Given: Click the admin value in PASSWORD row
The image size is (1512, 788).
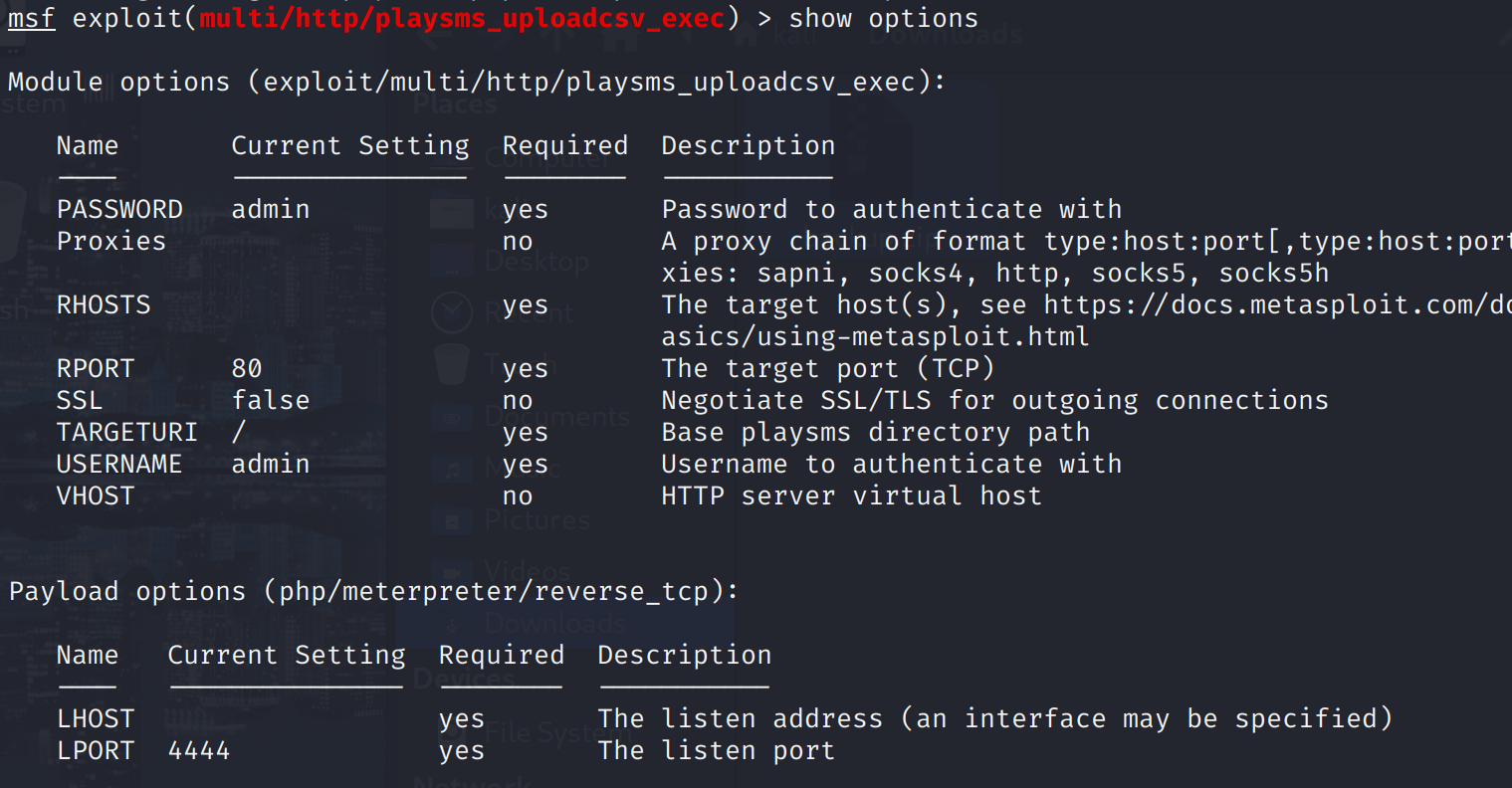Looking at the screenshot, I should (271, 209).
